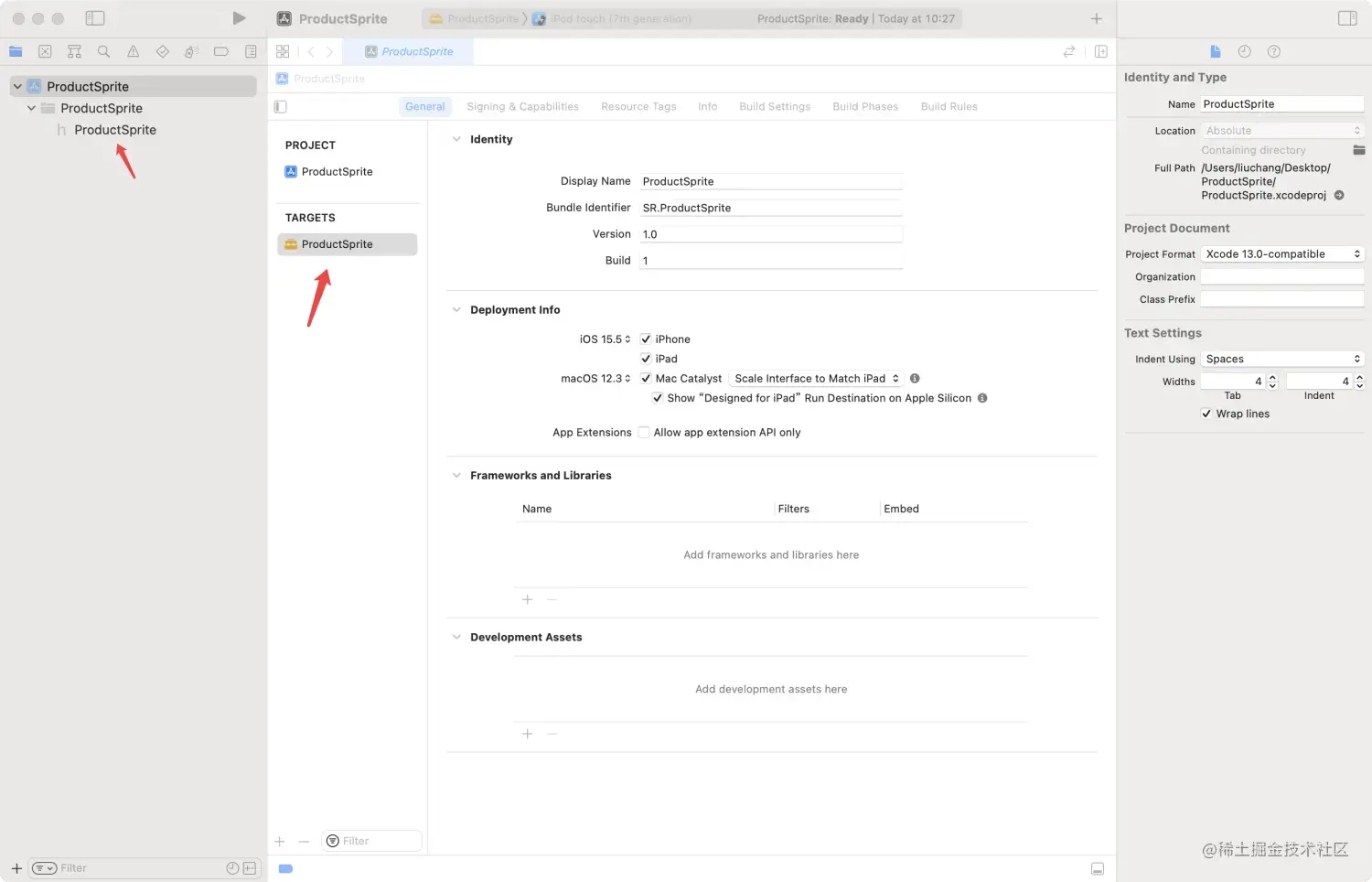1372x882 pixels.
Task: Collapse the ProductSprite folder group
Action: pyautogui.click(x=31, y=108)
